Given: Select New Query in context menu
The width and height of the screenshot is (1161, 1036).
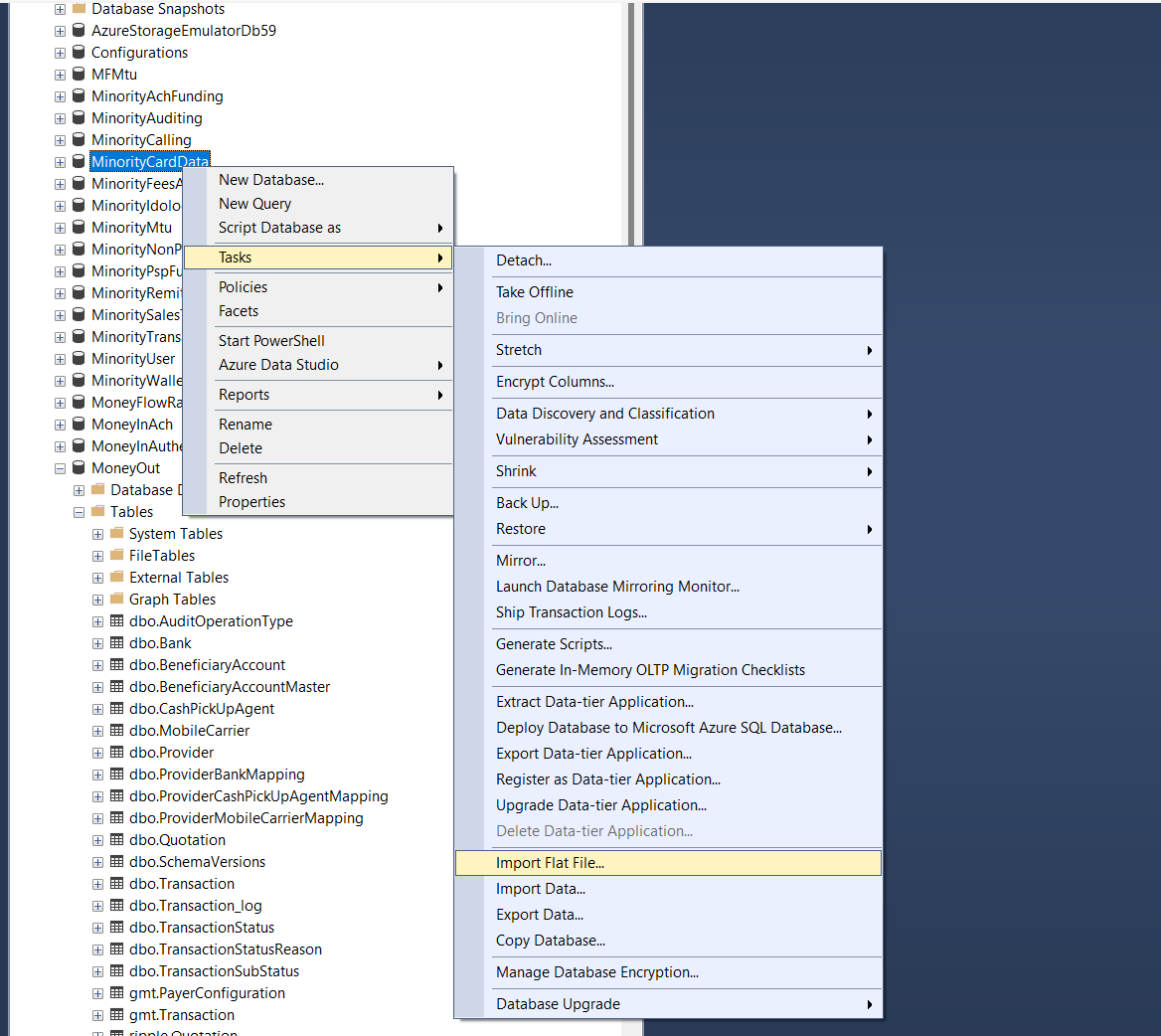Looking at the screenshot, I should 254,204.
